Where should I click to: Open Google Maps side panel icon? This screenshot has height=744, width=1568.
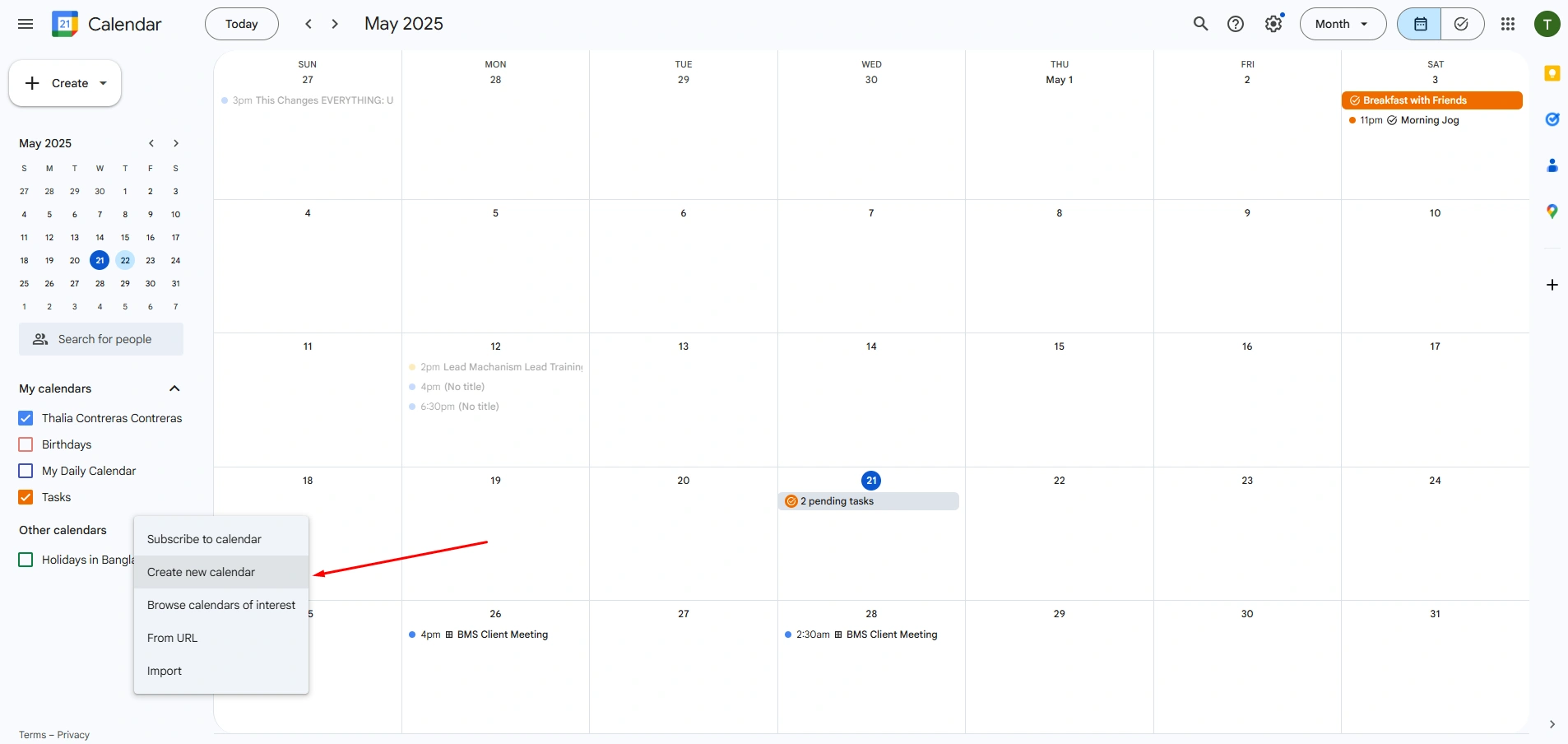(1552, 212)
